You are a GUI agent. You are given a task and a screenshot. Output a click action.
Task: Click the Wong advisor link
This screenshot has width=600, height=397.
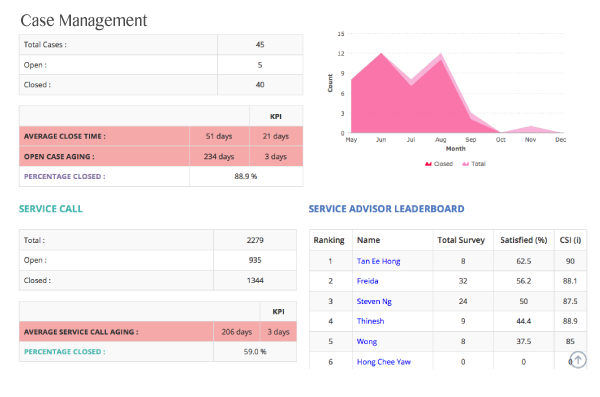tap(367, 341)
